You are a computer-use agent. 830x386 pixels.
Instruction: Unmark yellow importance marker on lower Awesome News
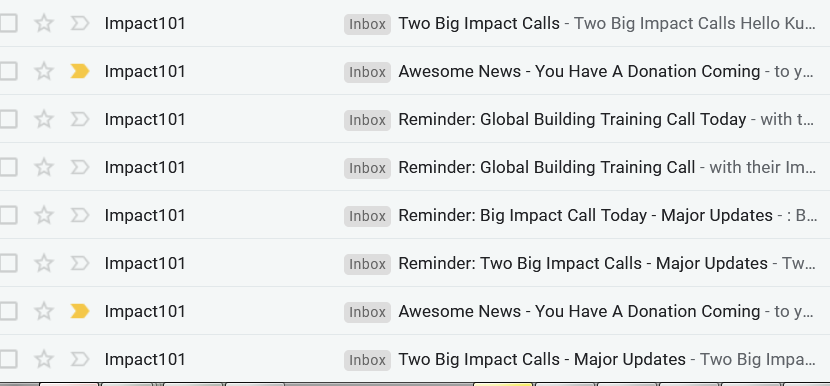(x=80, y=311)
